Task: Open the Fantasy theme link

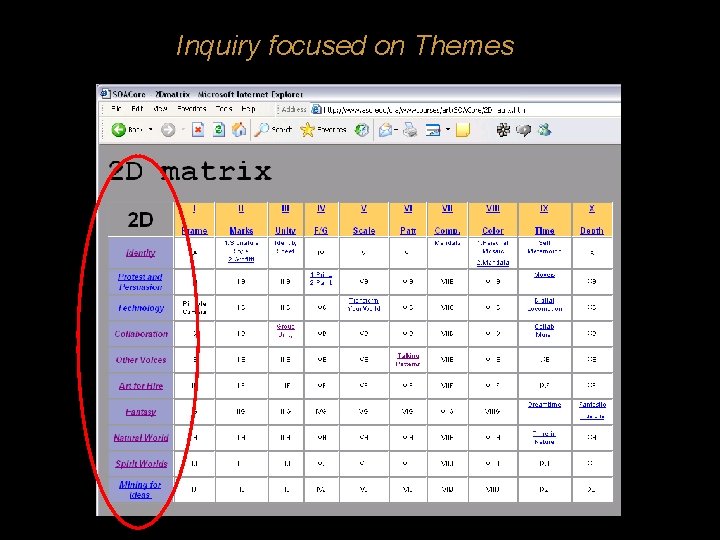Action: point(141,412)
